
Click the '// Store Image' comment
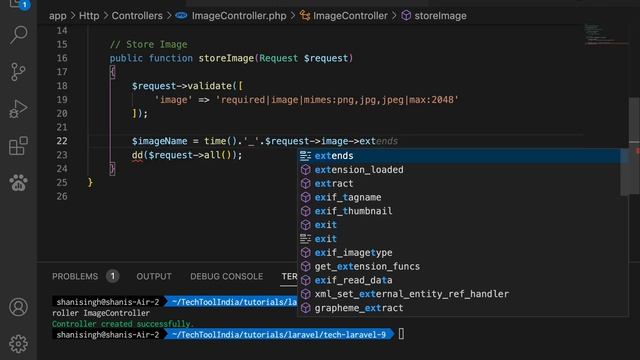pyautogui.click(x=149, y=44)
